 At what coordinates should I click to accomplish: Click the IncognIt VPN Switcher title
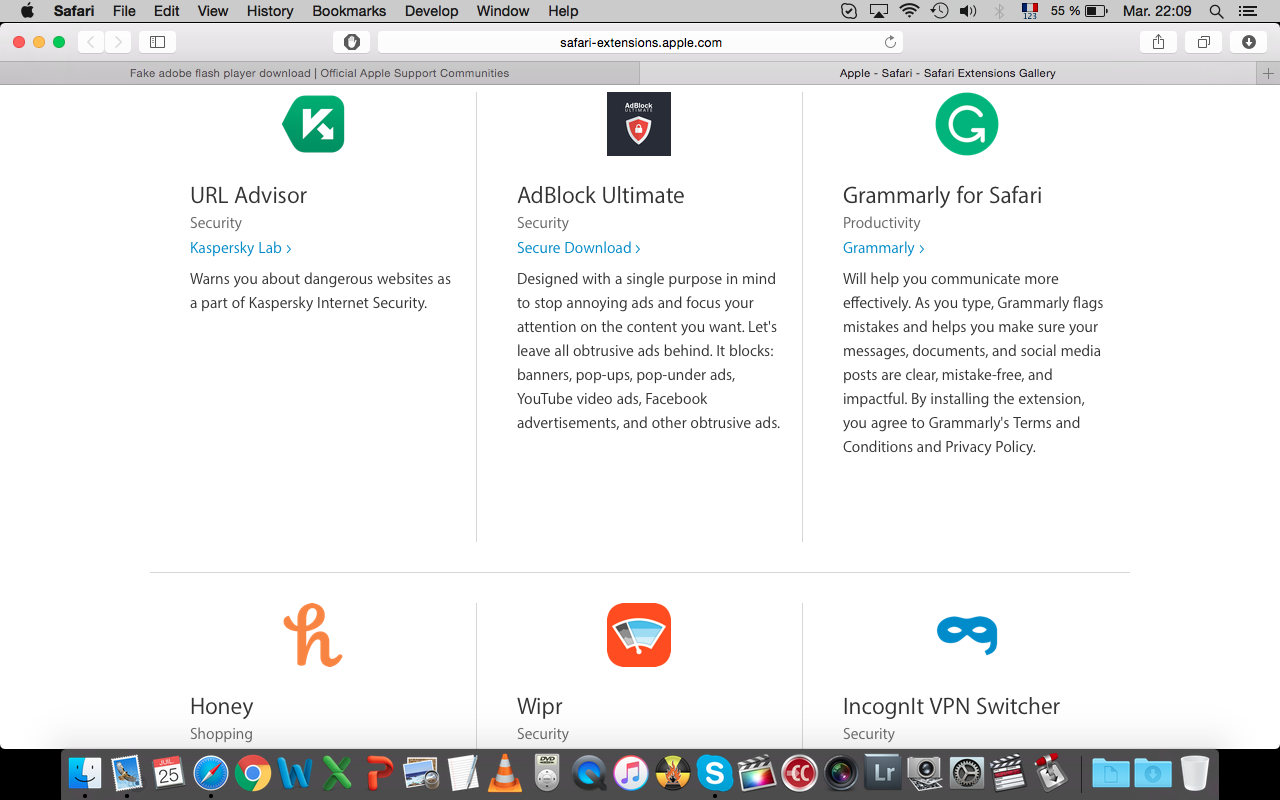click(x=952, y=706)
